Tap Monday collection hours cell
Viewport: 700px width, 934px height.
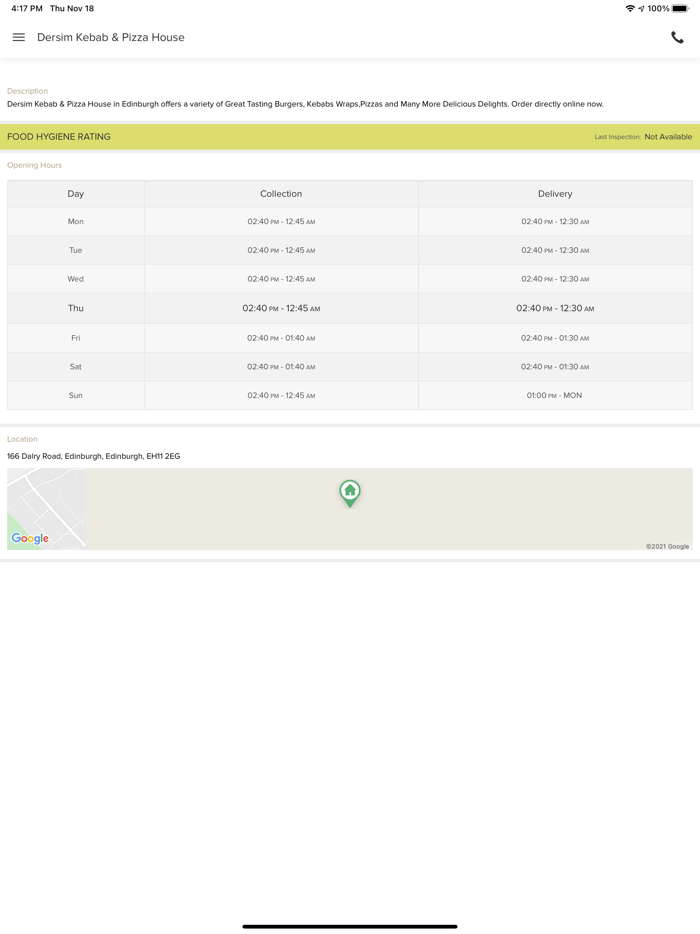click(x=281, y=222)
